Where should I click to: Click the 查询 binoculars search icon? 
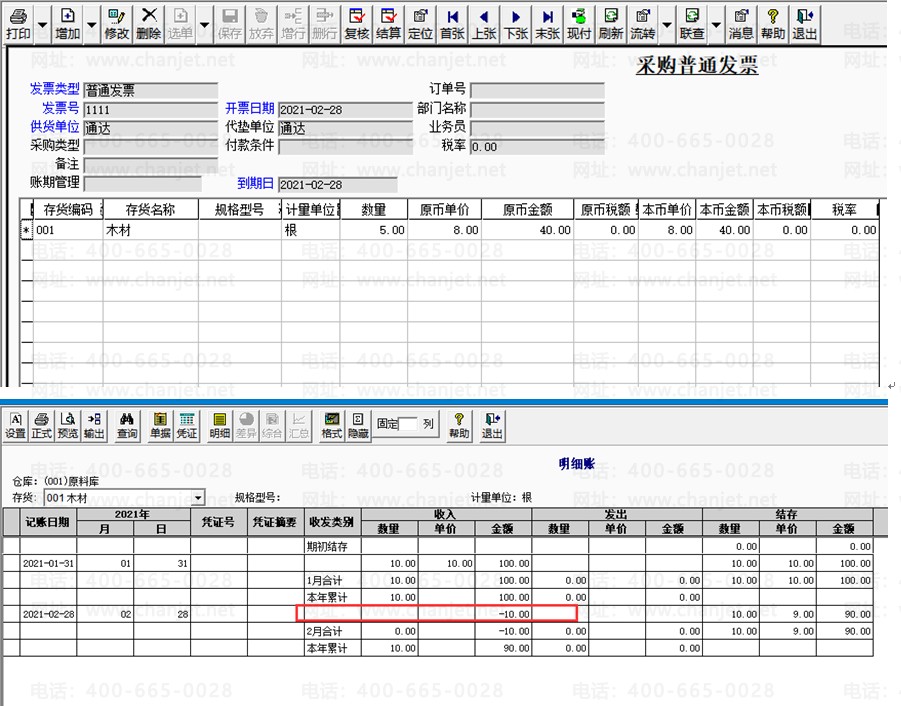coord(127,426)
